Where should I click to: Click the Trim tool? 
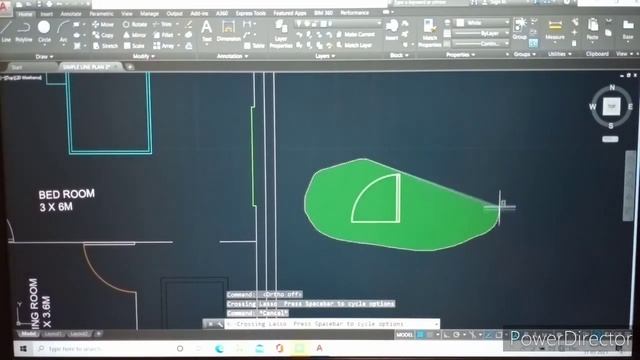pyautogui.click(x=162, y=24)
